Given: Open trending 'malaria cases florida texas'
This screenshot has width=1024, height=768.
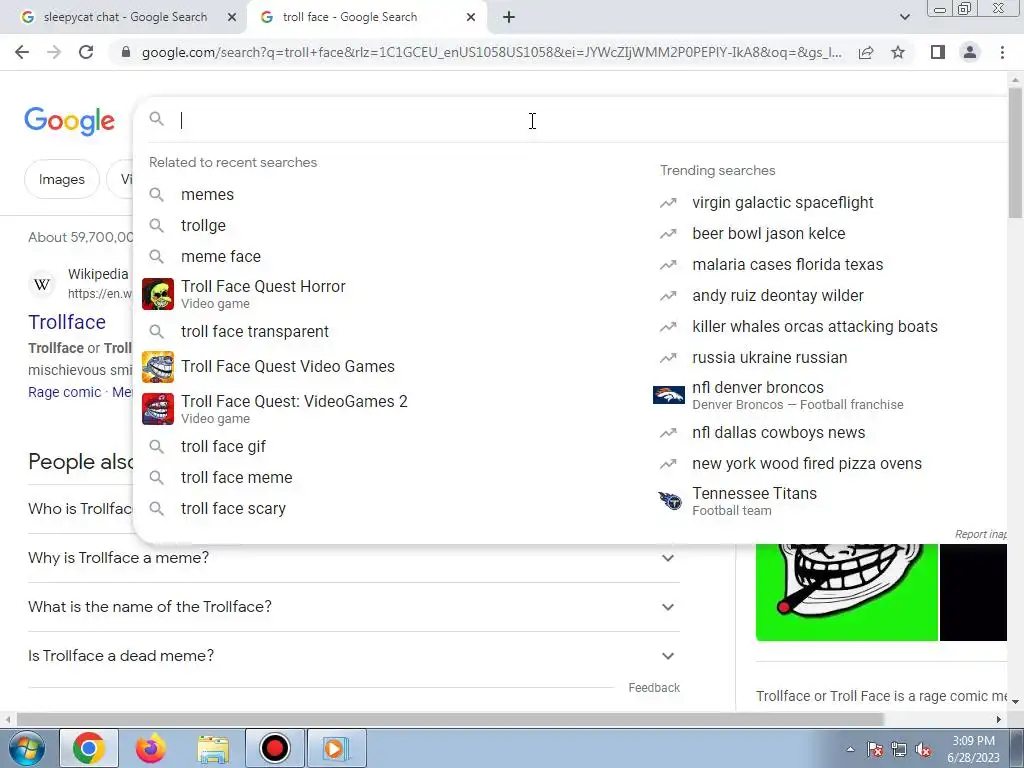Looking at the screenshot, I should coord(788,264).
